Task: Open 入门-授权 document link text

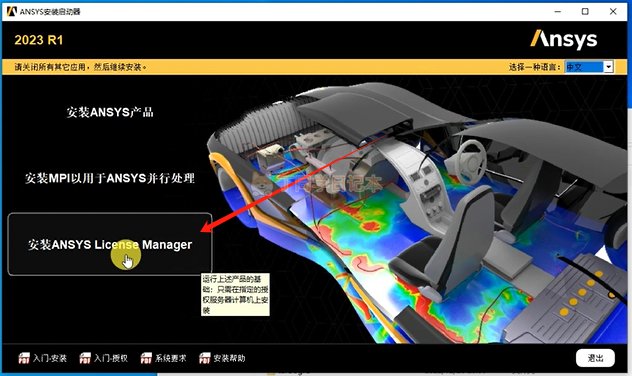Action: pyautogui.click(x=111, y=358)
